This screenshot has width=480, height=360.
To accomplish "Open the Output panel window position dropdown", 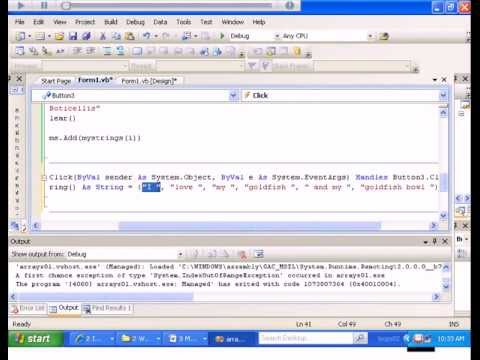I will coord(426,242).
